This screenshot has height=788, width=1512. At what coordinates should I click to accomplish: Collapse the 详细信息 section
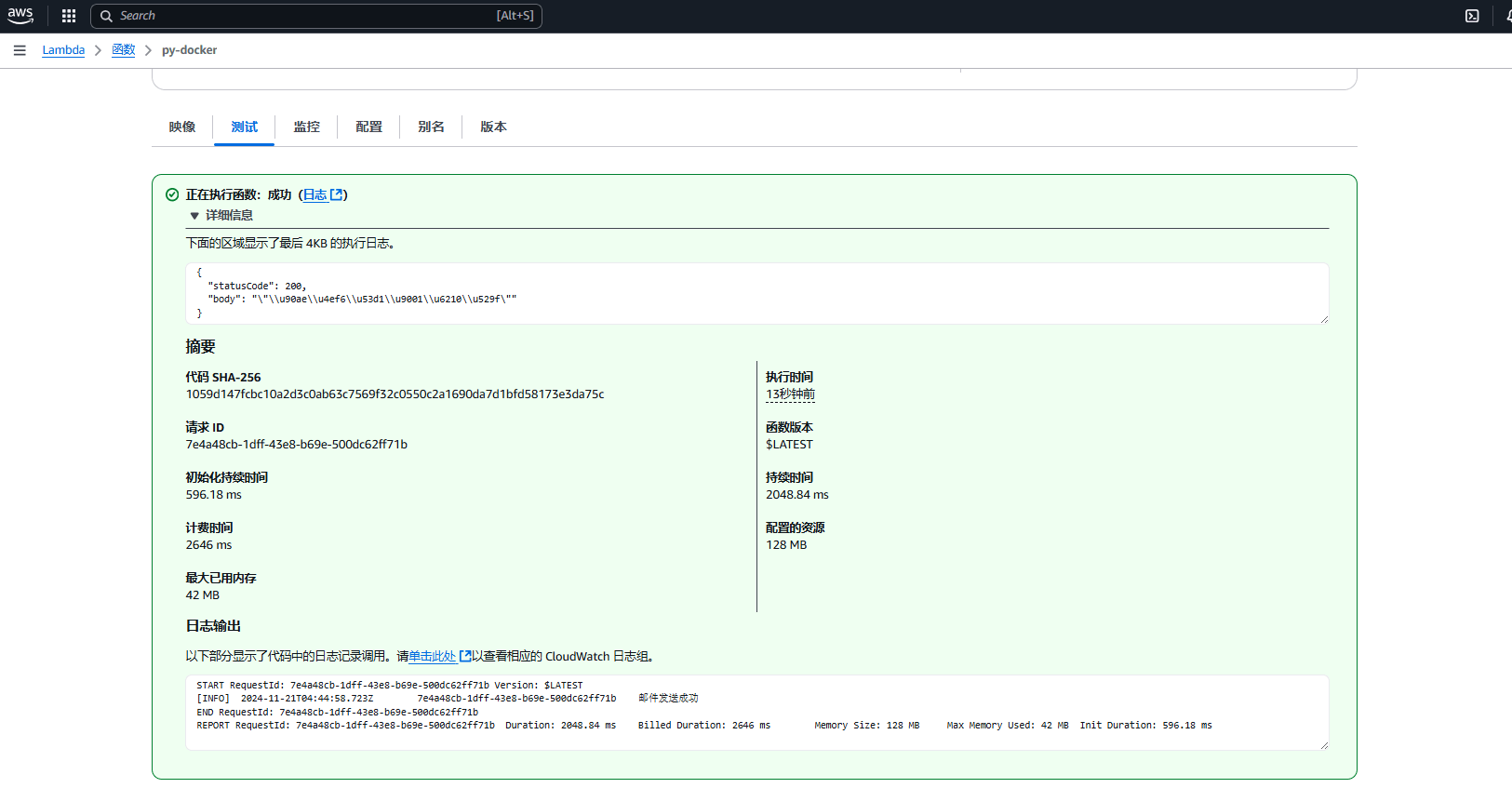[194, 216]
